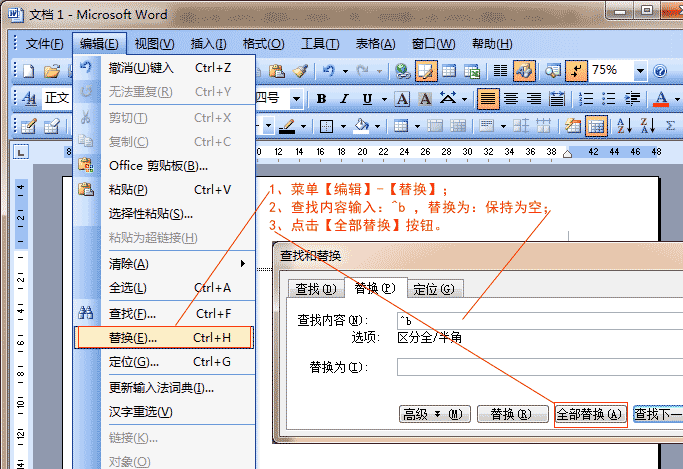Apply the shading fill bucket color
This screenshot has height=469, width=683.
[362, 127]
